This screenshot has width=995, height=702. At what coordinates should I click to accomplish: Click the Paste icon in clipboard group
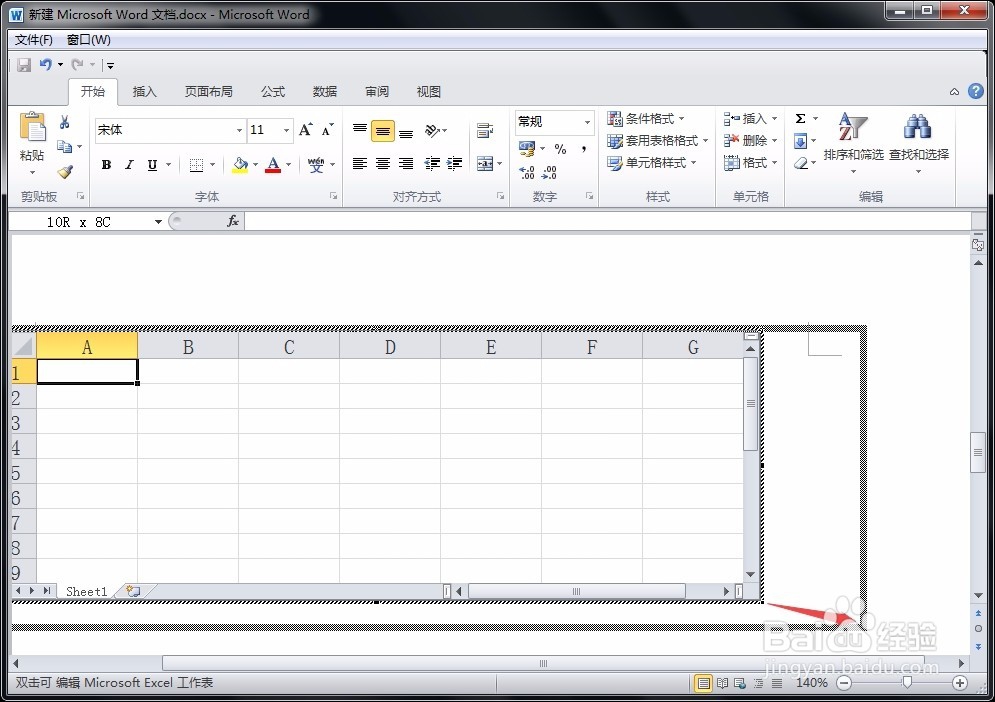pos(32,127)
